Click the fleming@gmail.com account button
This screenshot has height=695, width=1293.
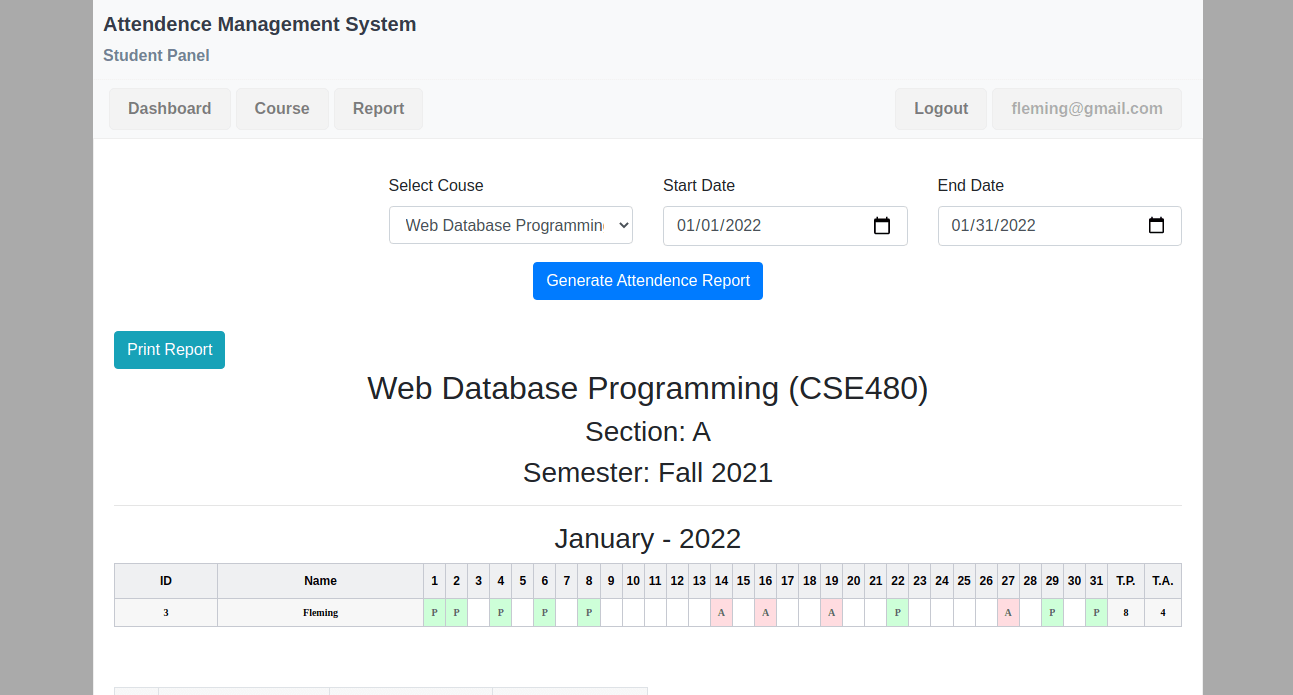(x=1086, y=109)
